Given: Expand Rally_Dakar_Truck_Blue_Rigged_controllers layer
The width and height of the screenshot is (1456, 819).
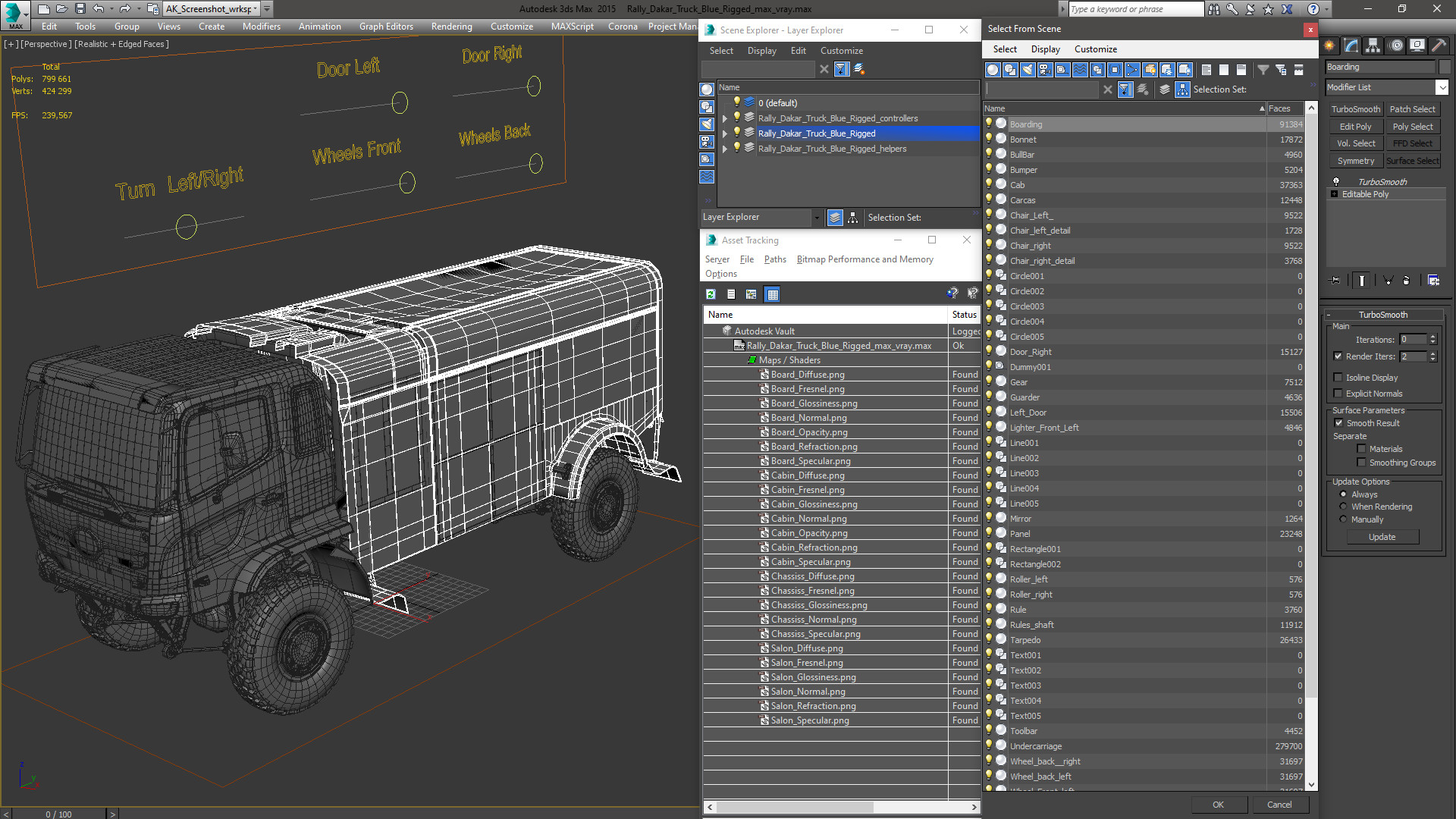Looking at the screenshot, I should [725, 118].
